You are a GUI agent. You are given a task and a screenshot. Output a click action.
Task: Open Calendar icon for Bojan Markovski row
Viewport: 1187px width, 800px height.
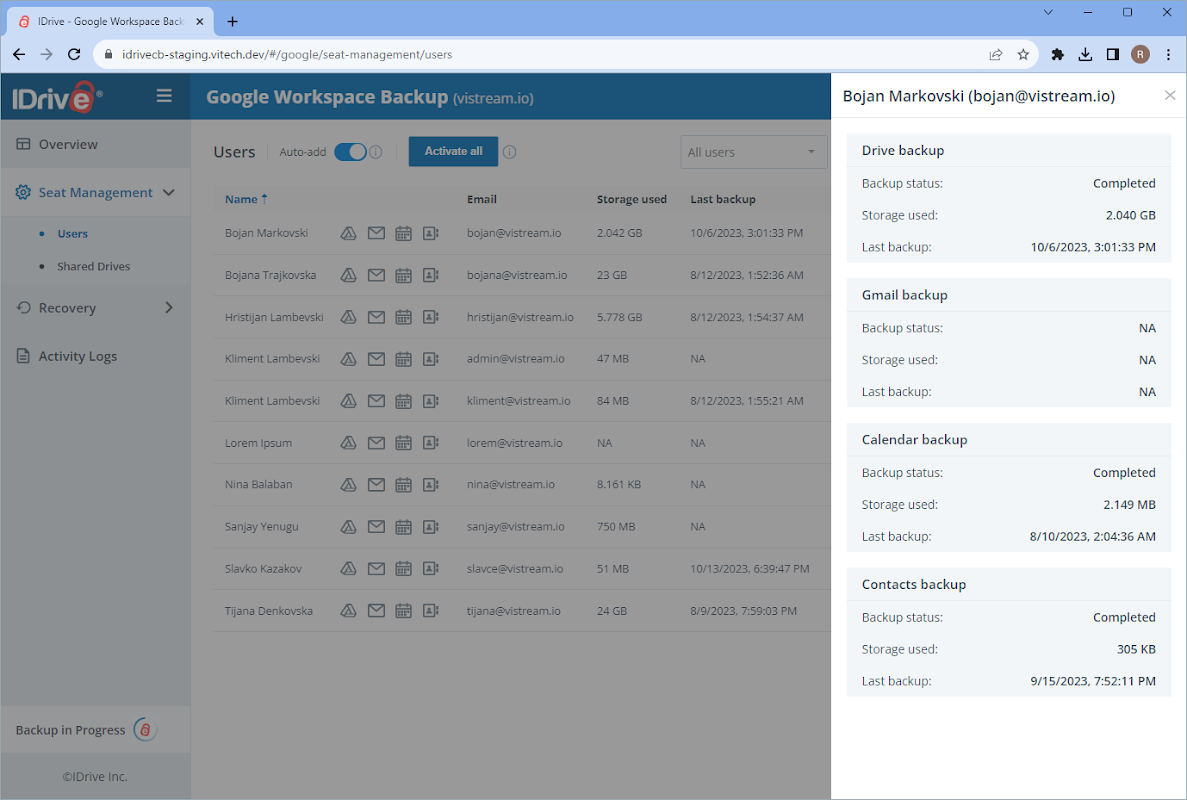pos(403,233)
